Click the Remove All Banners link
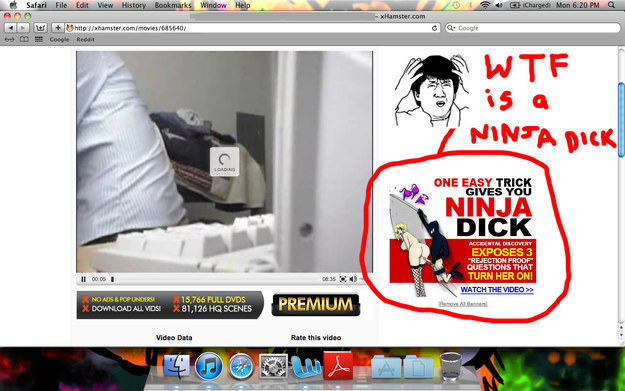625x391 pixels. [463, 304]
